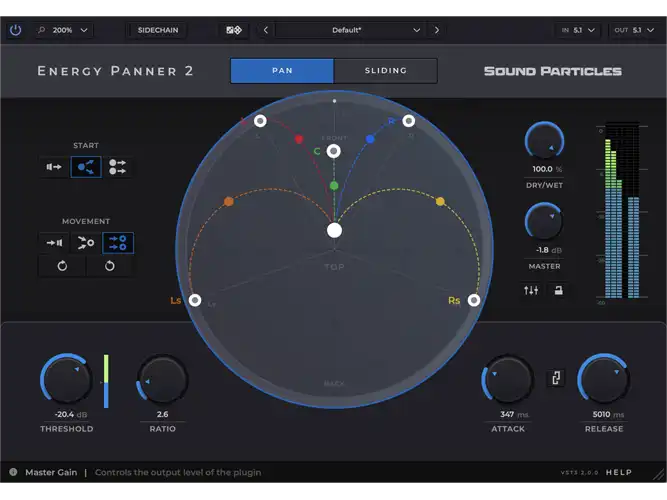Click the ATTACK knob
The image size is (667, 500).
click(507, 379)
